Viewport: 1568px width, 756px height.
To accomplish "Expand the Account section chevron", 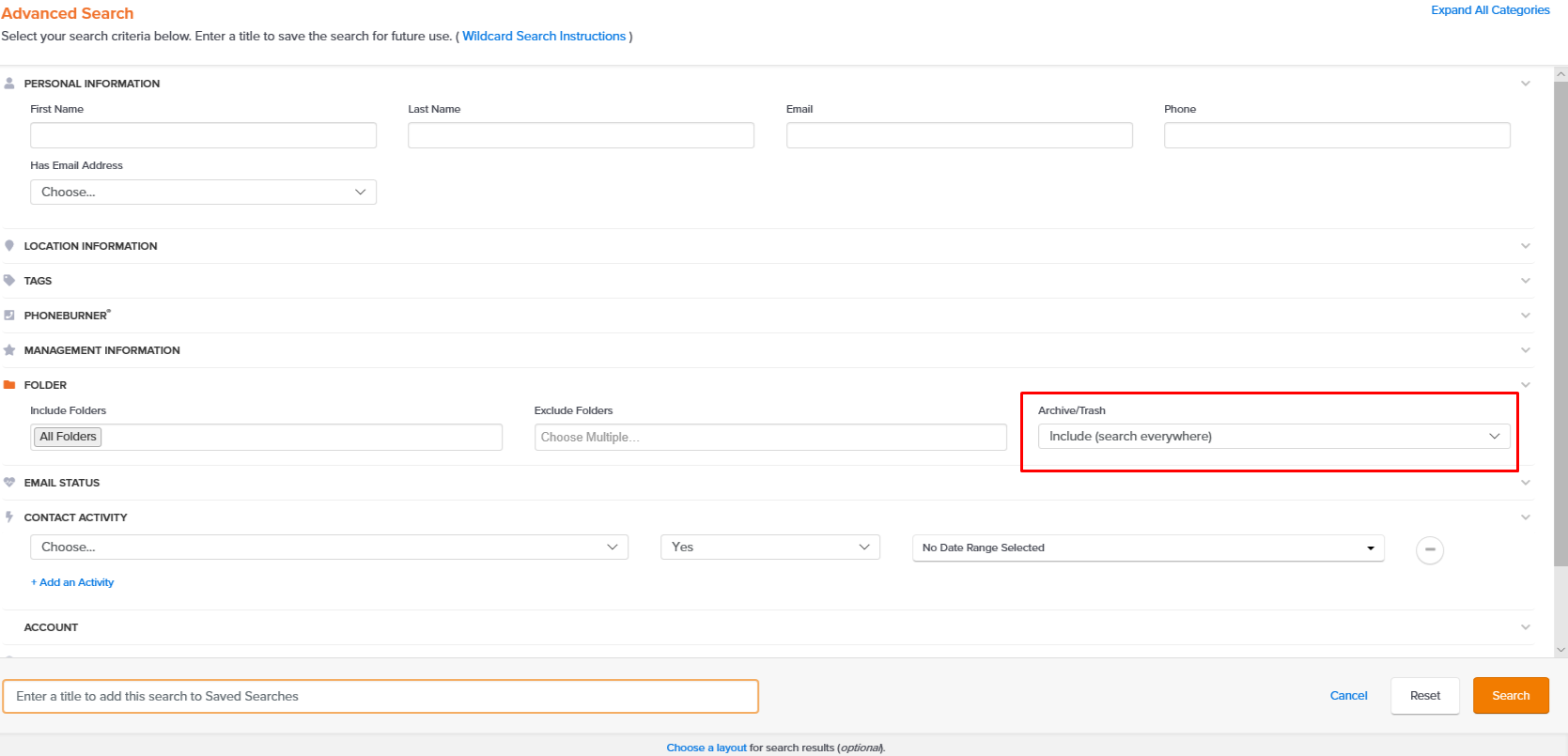I will [x=1526, y=627].
